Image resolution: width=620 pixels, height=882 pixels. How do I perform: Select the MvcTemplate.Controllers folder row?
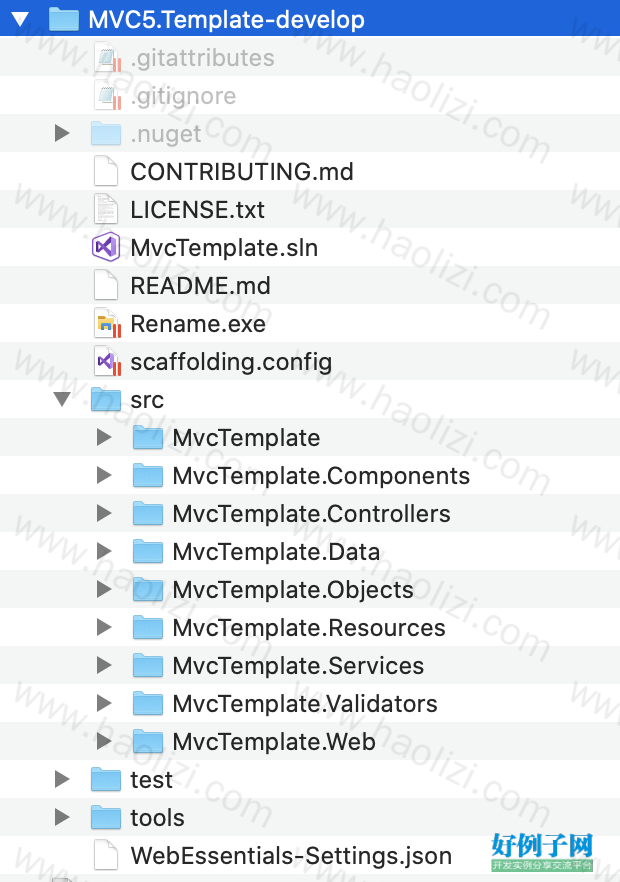pos(310,514)
